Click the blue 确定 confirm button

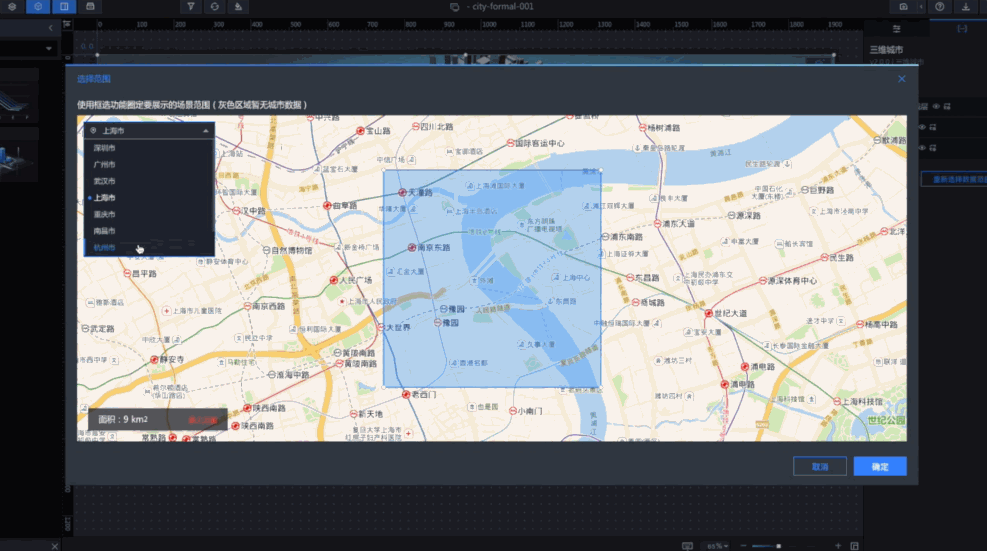click(x=880, y=467)
